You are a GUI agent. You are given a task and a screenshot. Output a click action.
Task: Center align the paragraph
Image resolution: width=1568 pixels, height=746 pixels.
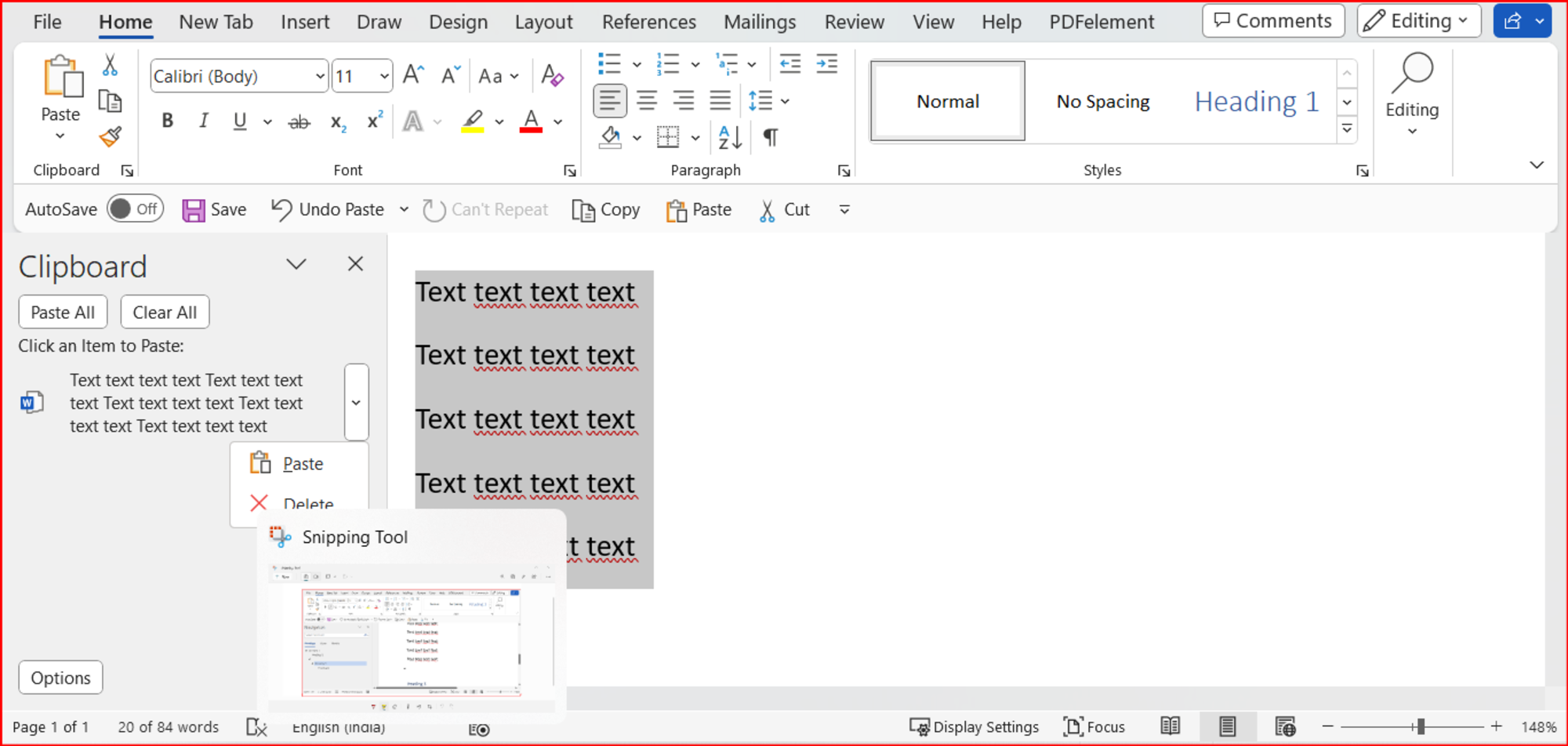647,100
